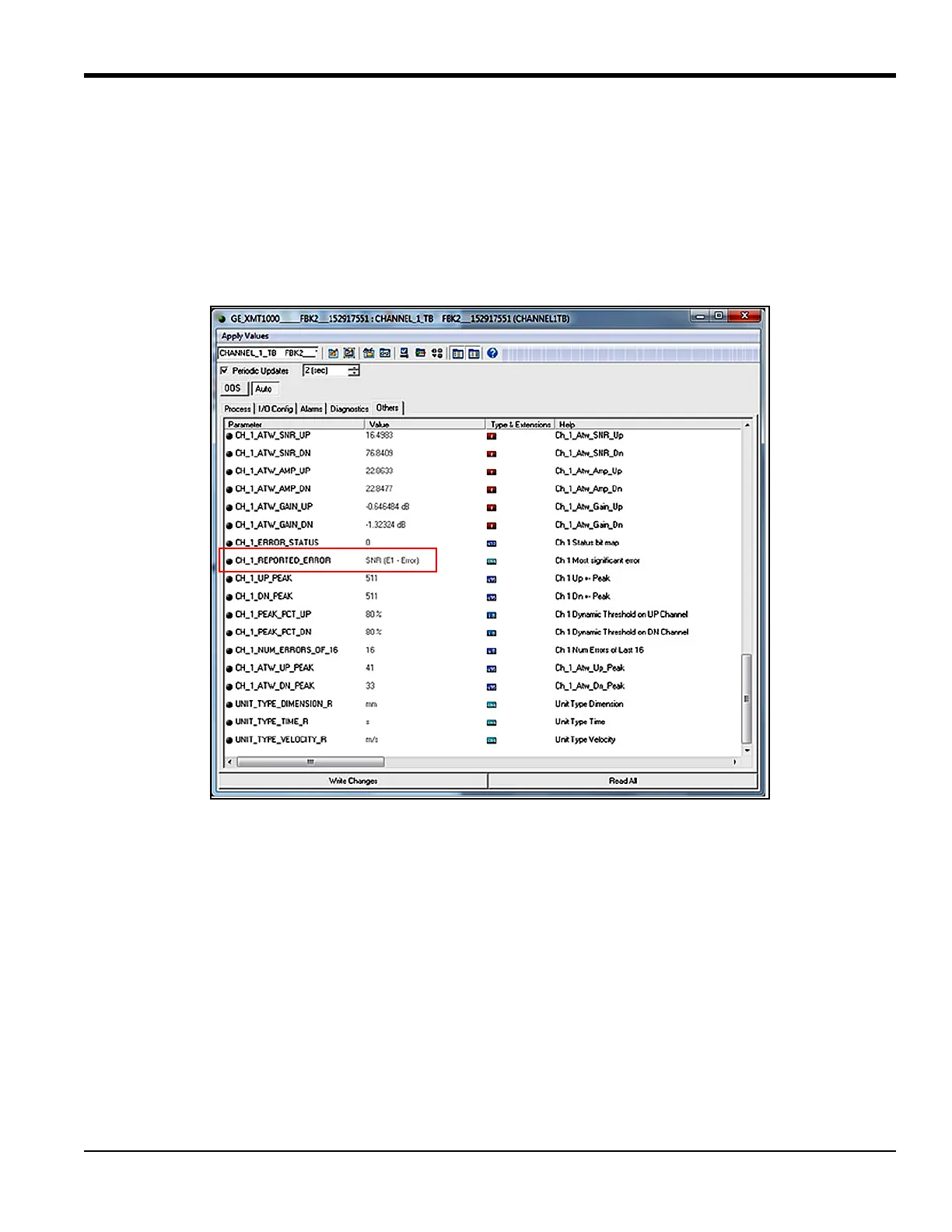Open the Process tab
The width and height of the screenshot is (952, 1232).
(x=237, y=409)
